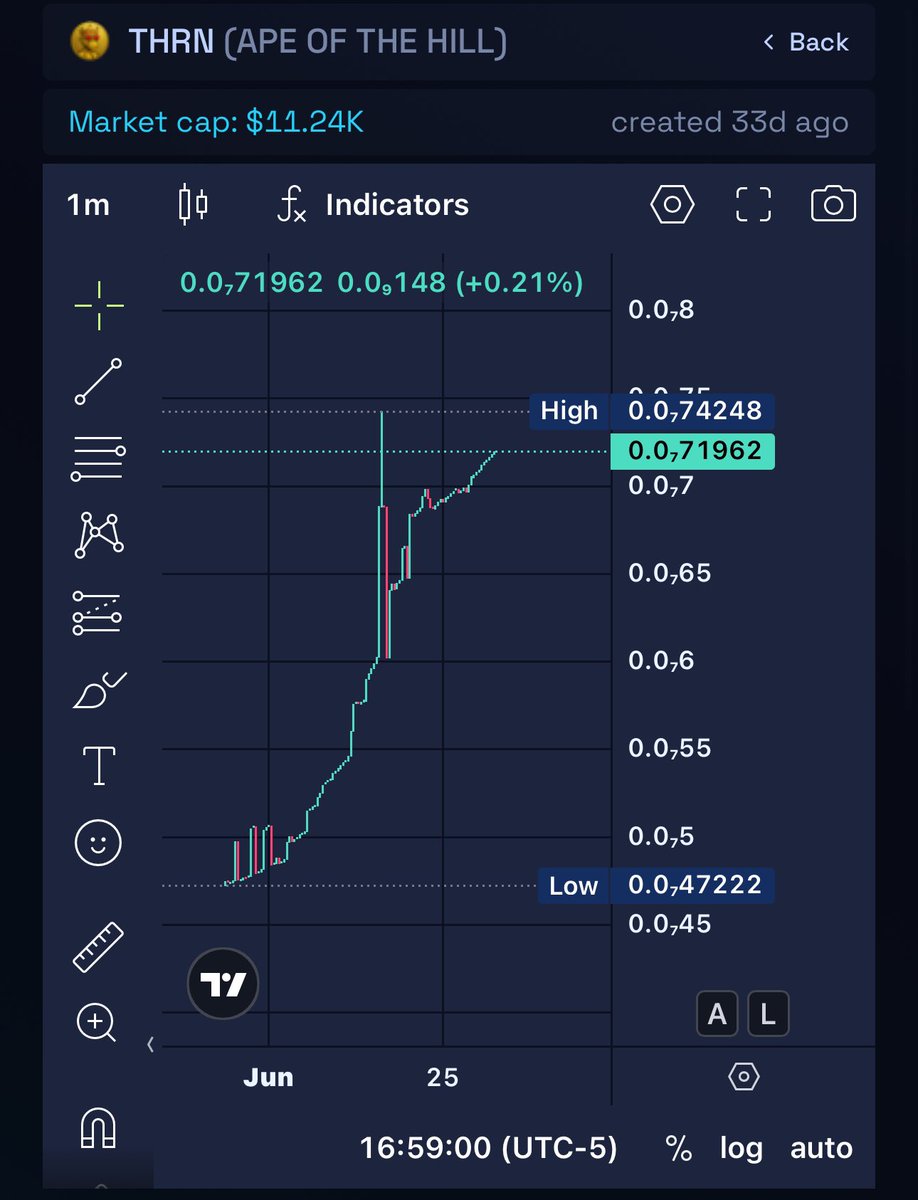Click the TradingView logo badge
This screenshot has width=918, height=1200.
[223, 985]
